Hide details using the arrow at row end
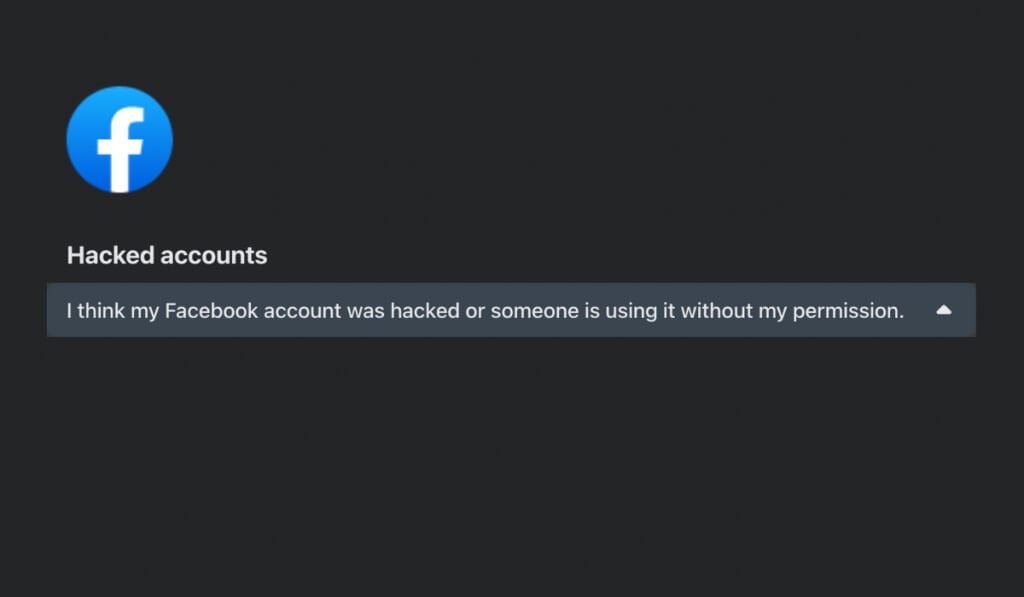1024x597 pixels. [943, 310]
